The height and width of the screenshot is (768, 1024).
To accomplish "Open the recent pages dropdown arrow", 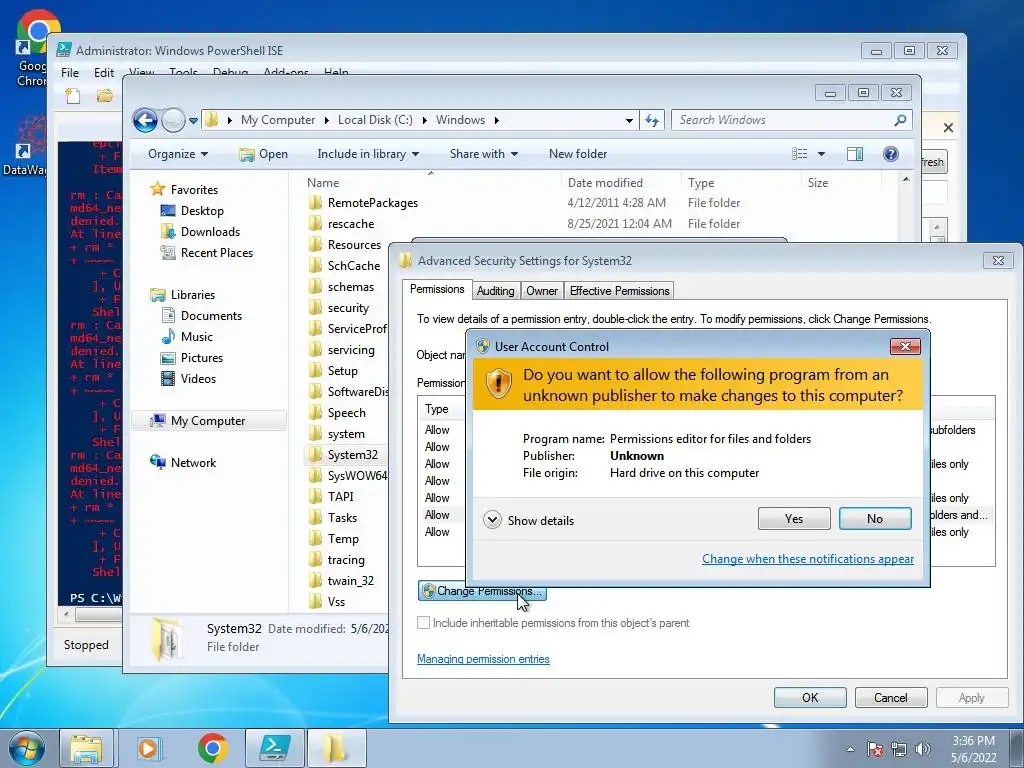I will pyautogui.click(x=193, y=121).
